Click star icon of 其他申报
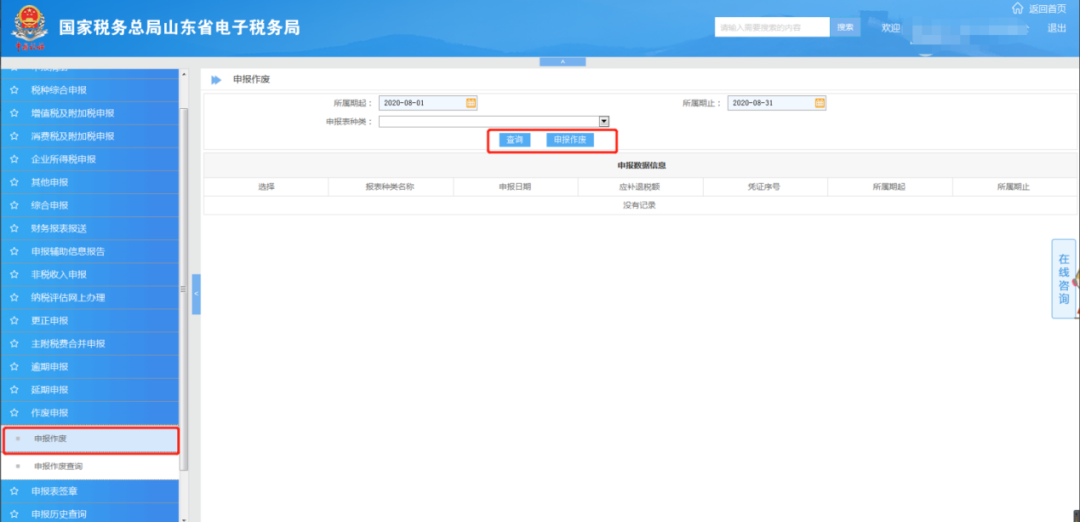The height and width of the screenshot is (522, 1080). (x=14, y=182)
